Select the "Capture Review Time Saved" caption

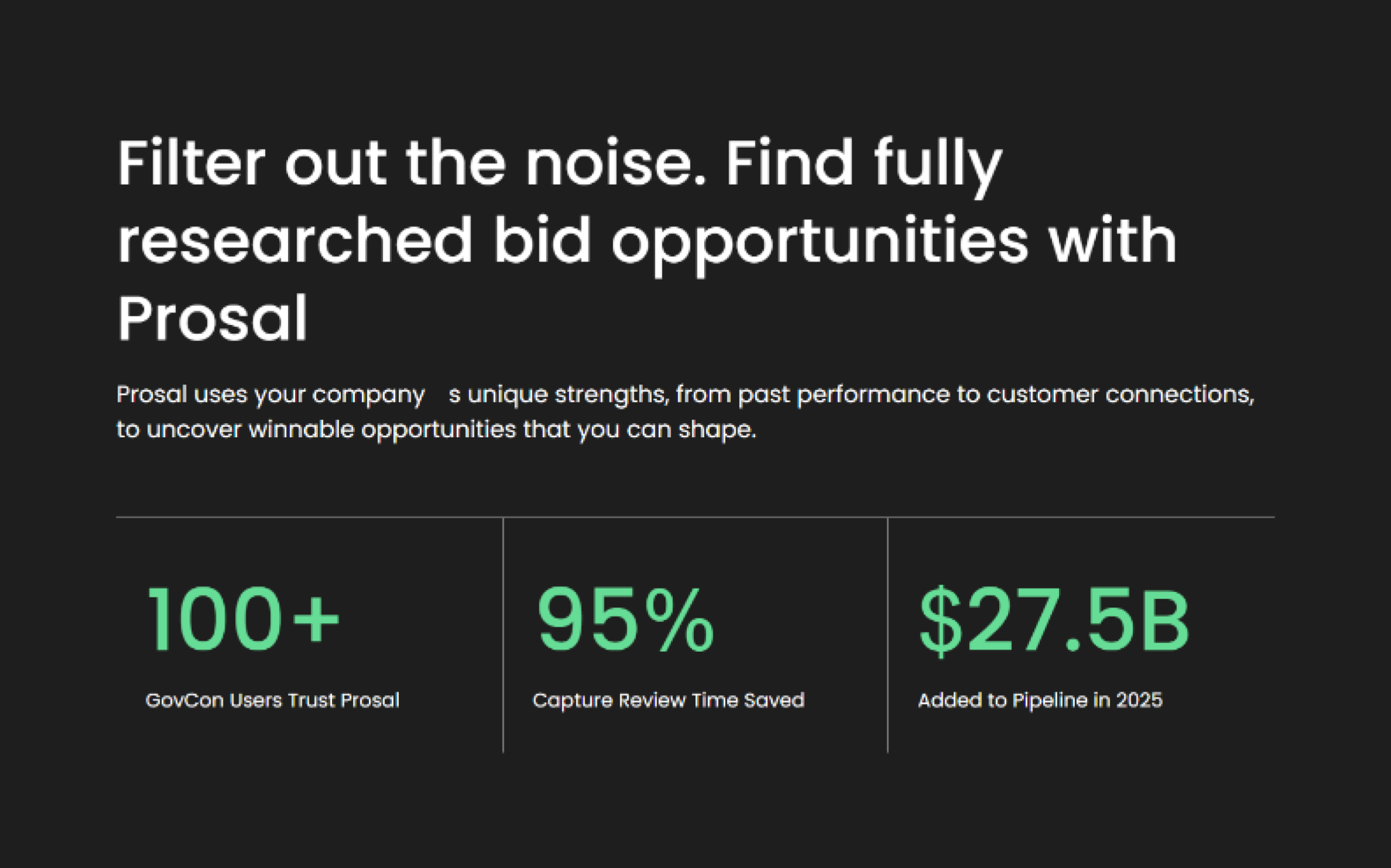[668, 700]
